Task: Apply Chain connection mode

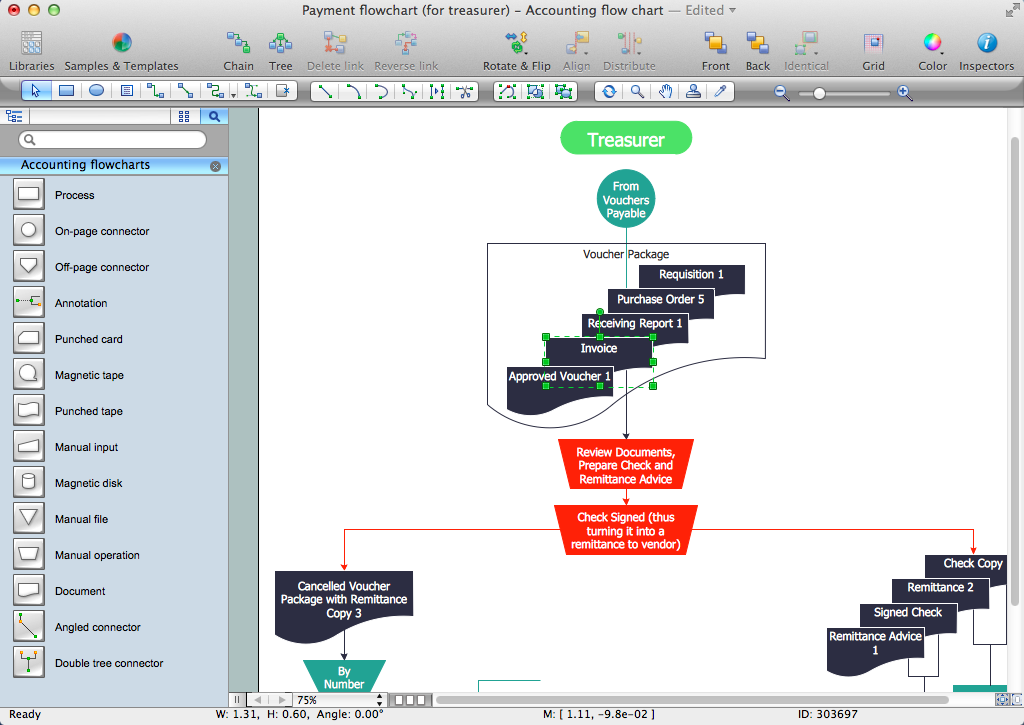Action: tap(238, 51)
